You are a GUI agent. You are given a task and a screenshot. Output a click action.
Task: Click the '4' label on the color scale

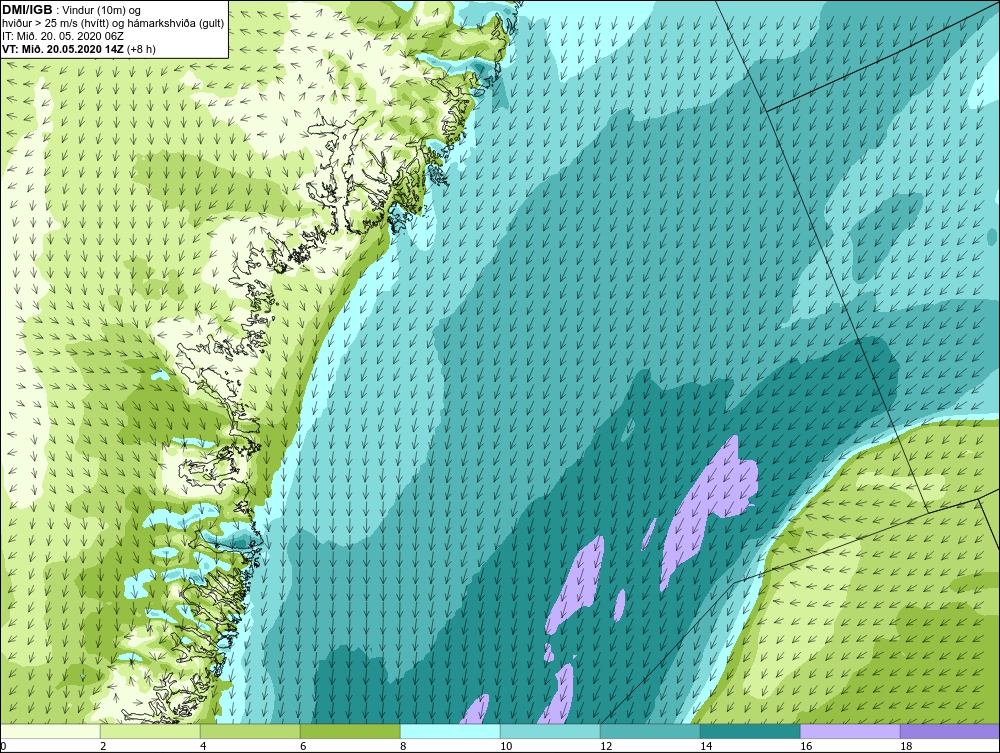click(x=203, y=746)
